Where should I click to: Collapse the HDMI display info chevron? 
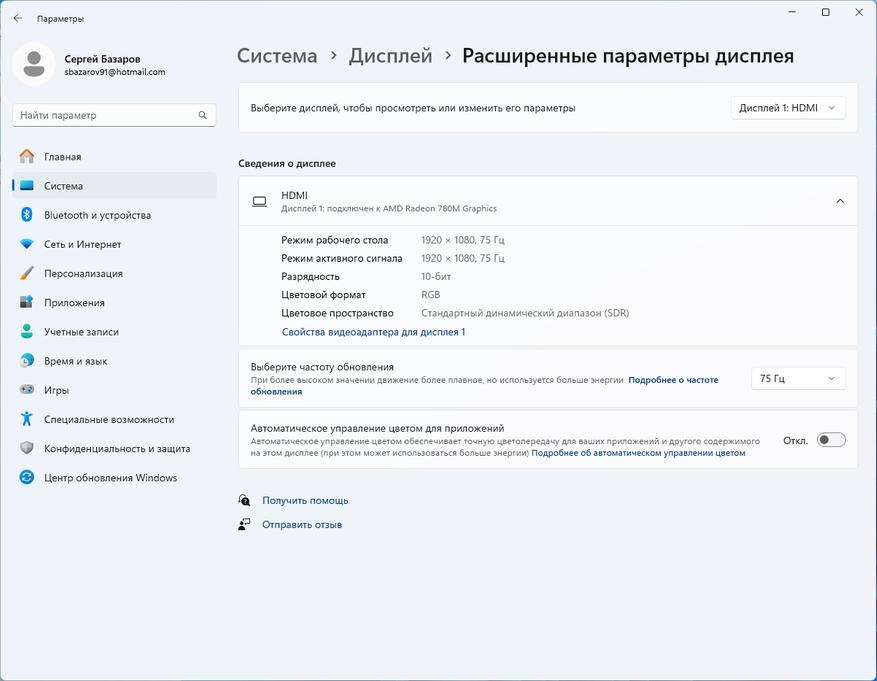[840, 201]
